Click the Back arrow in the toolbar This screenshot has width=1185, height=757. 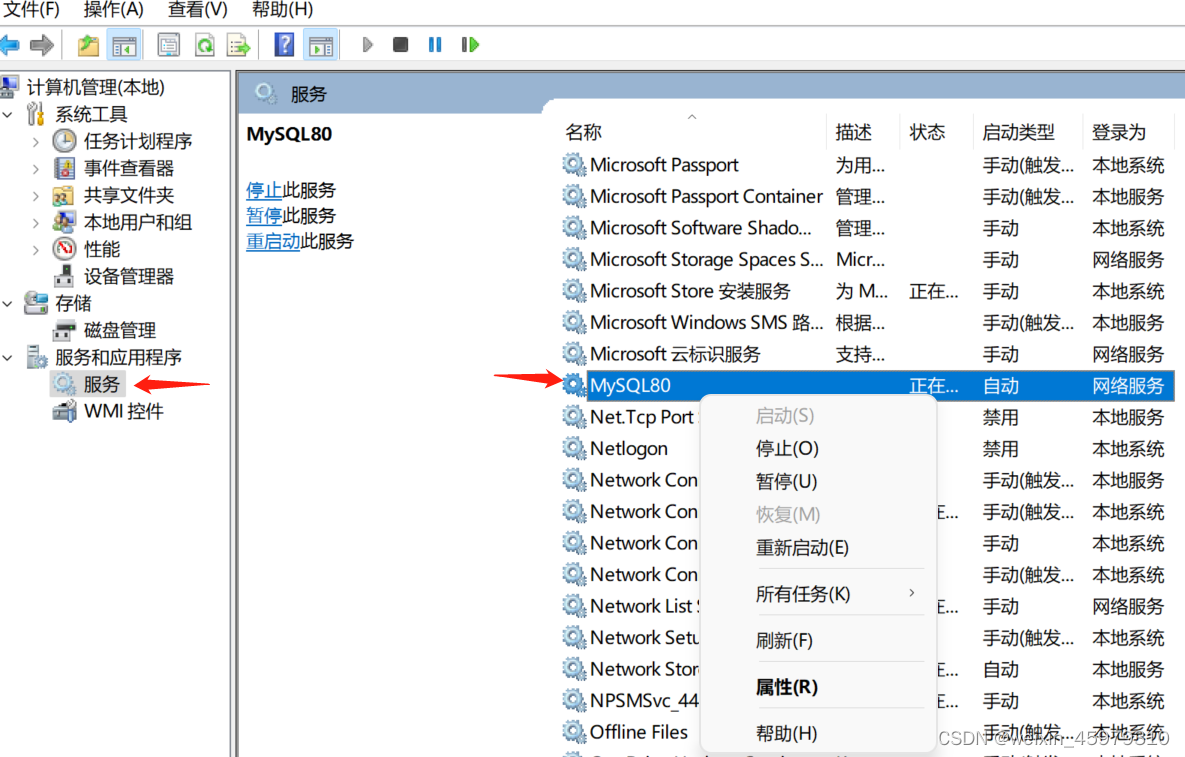pyautogui.click(x=10, y=45)
